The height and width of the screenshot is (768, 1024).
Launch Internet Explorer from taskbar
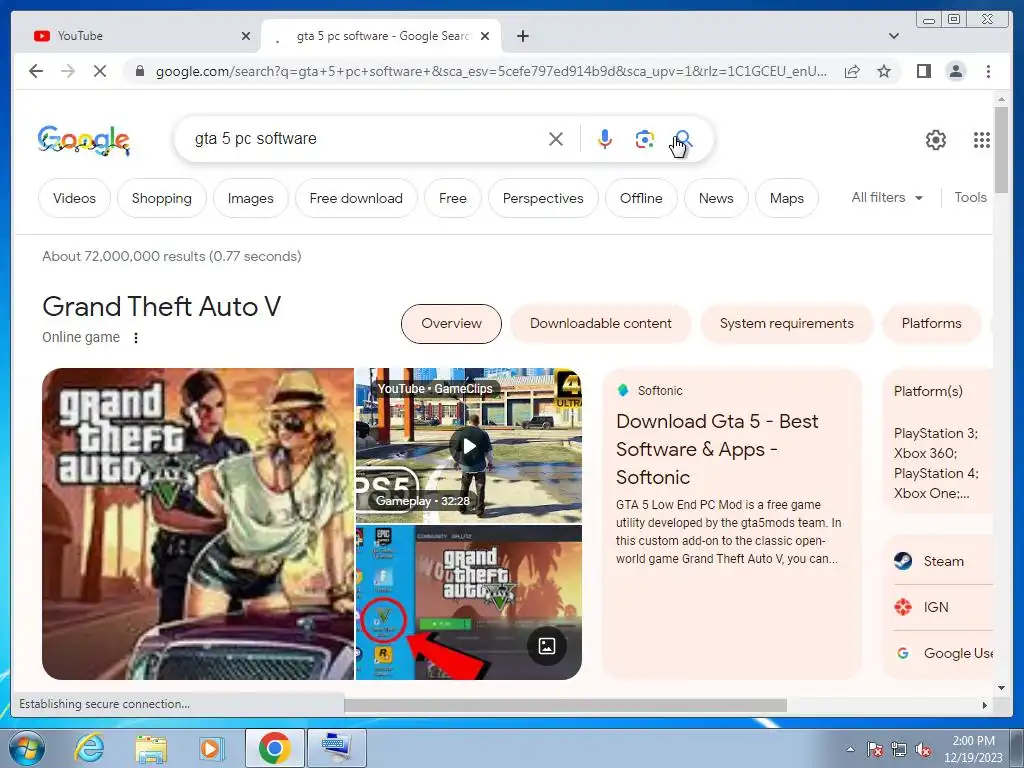[88, 748]
